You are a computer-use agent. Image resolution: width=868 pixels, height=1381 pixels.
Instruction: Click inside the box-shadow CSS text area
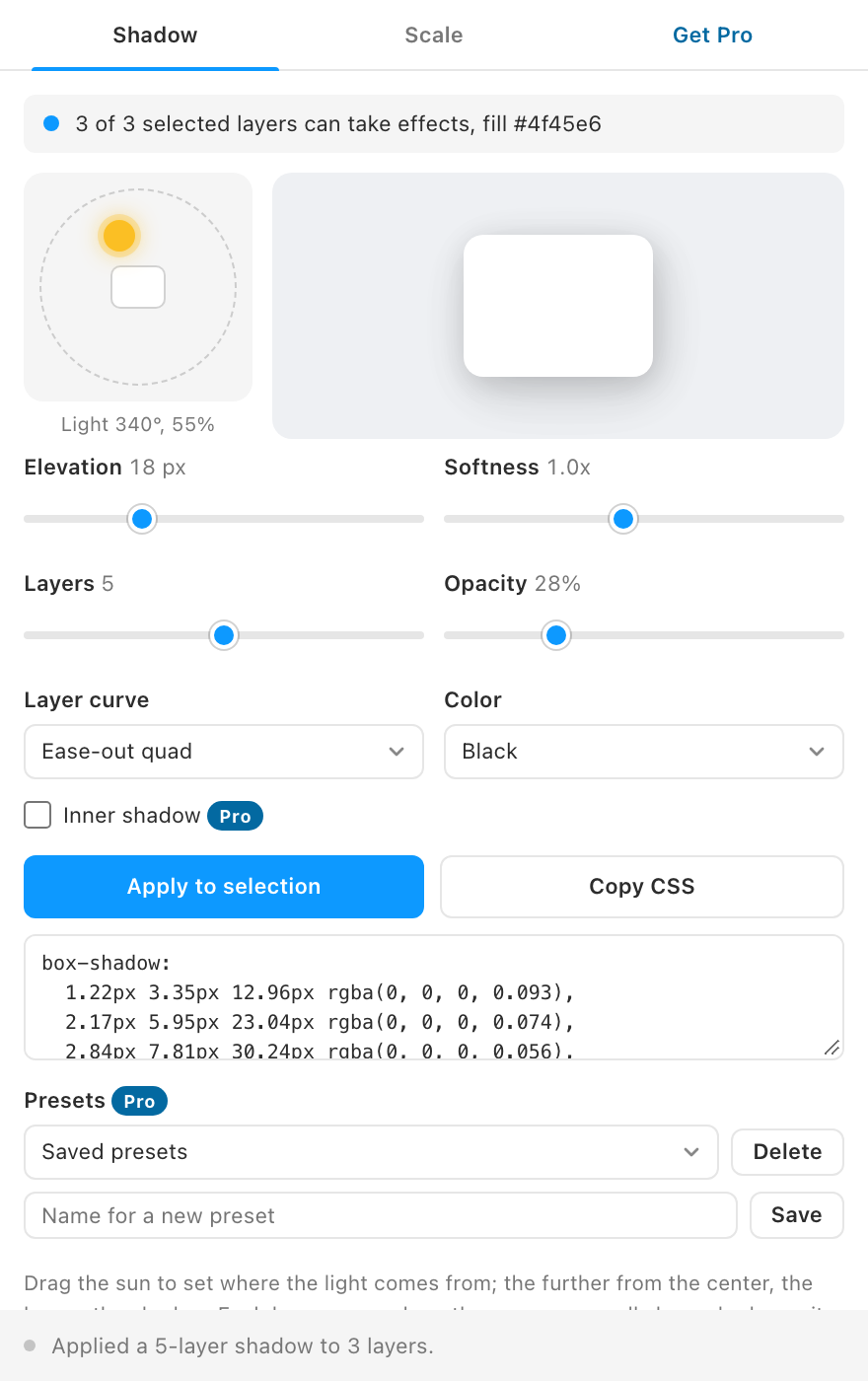[x=434, y=997]
